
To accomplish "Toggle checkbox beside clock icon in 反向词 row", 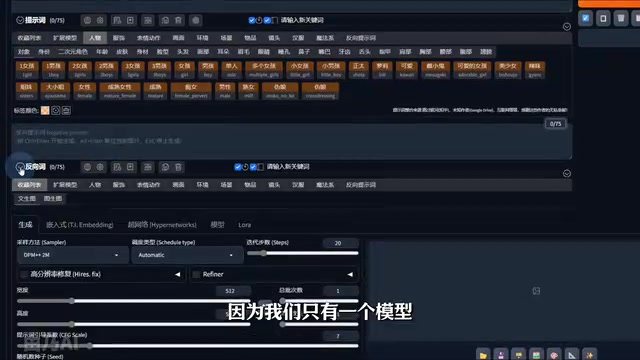I will [238, 167].
